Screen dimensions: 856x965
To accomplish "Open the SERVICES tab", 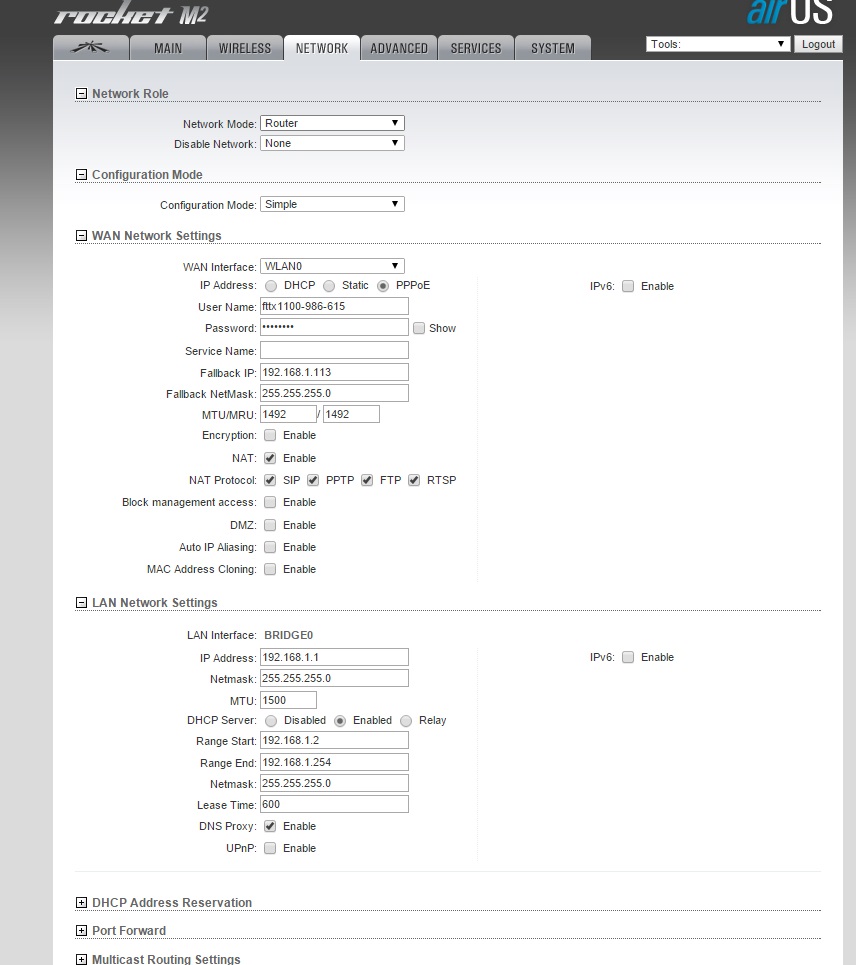I will point(476,48).
